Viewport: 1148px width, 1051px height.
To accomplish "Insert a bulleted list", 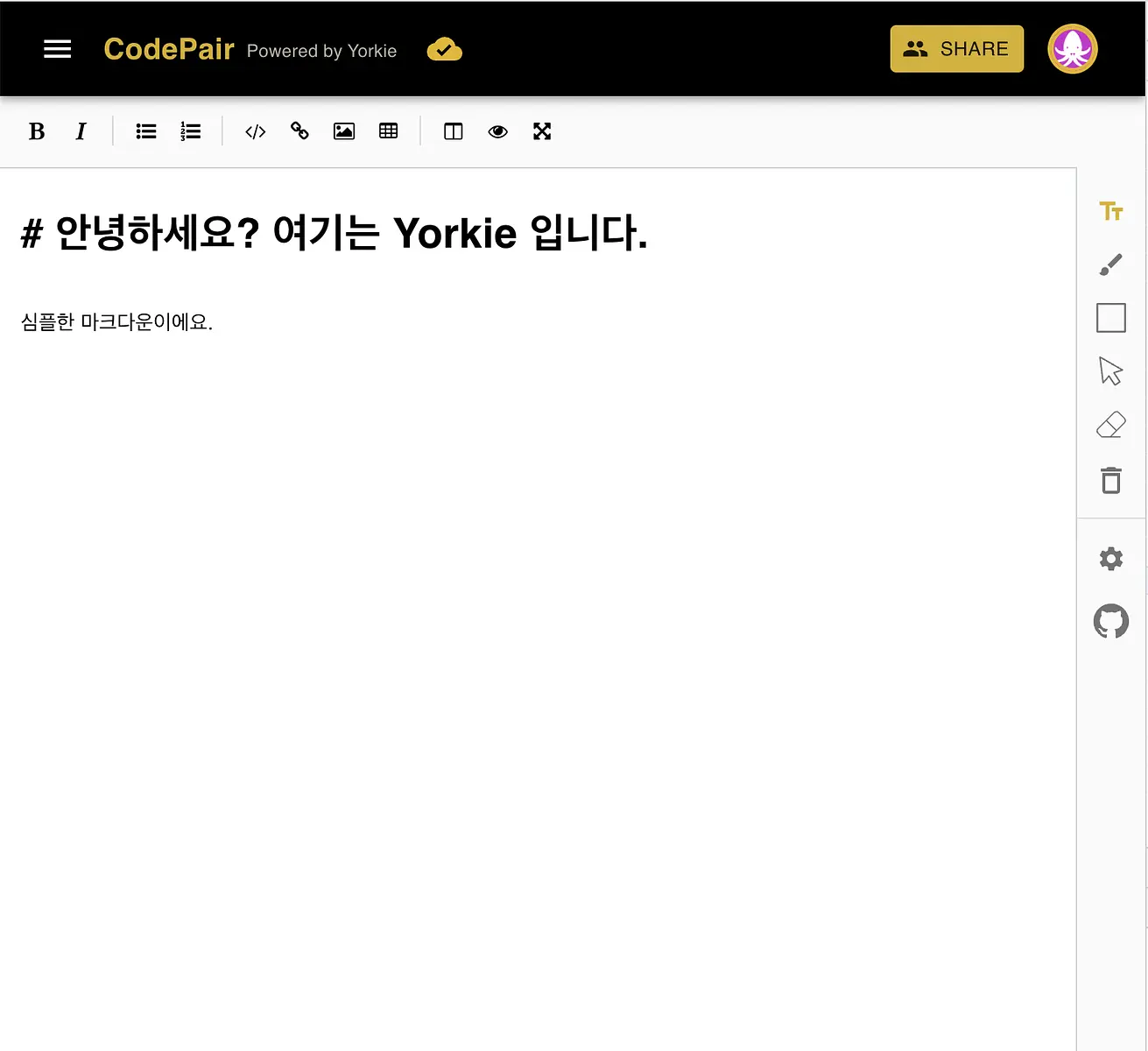I will pos(146,131).
